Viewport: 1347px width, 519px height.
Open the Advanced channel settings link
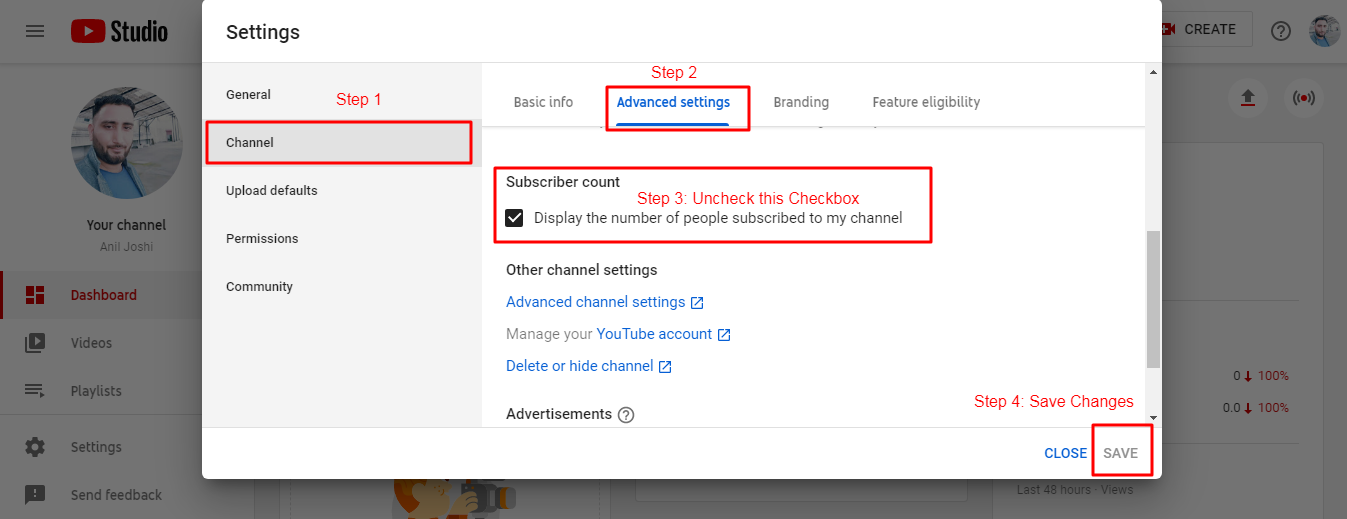596,302
